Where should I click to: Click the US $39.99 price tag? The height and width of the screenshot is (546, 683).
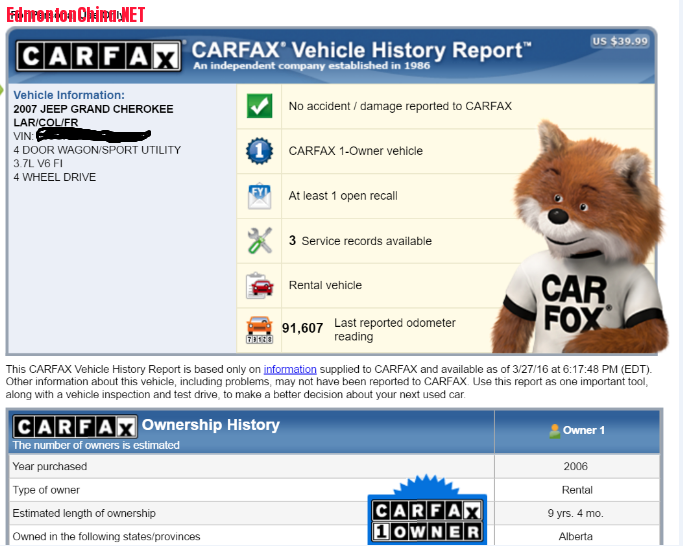(x=620, y=41)
